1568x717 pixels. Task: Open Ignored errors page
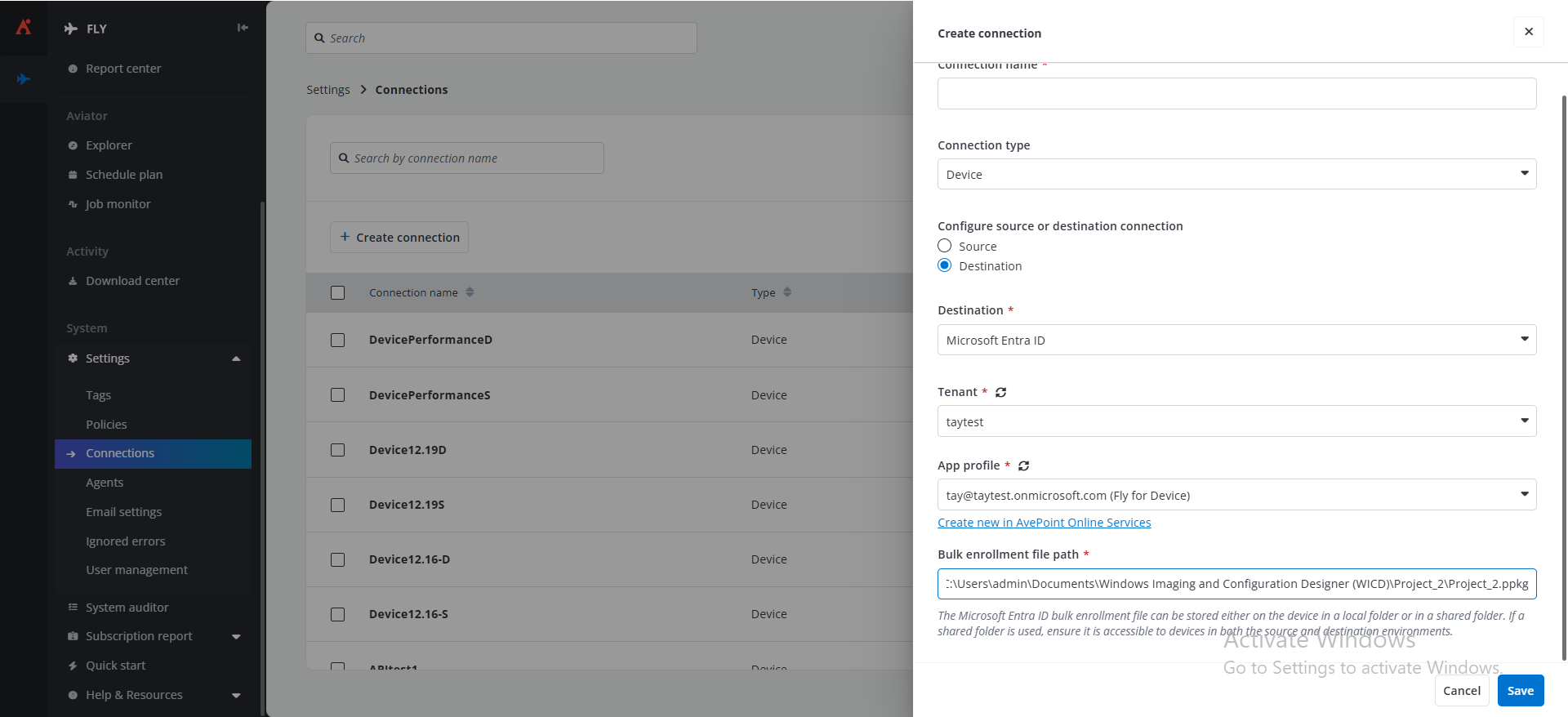coord(125,541)
